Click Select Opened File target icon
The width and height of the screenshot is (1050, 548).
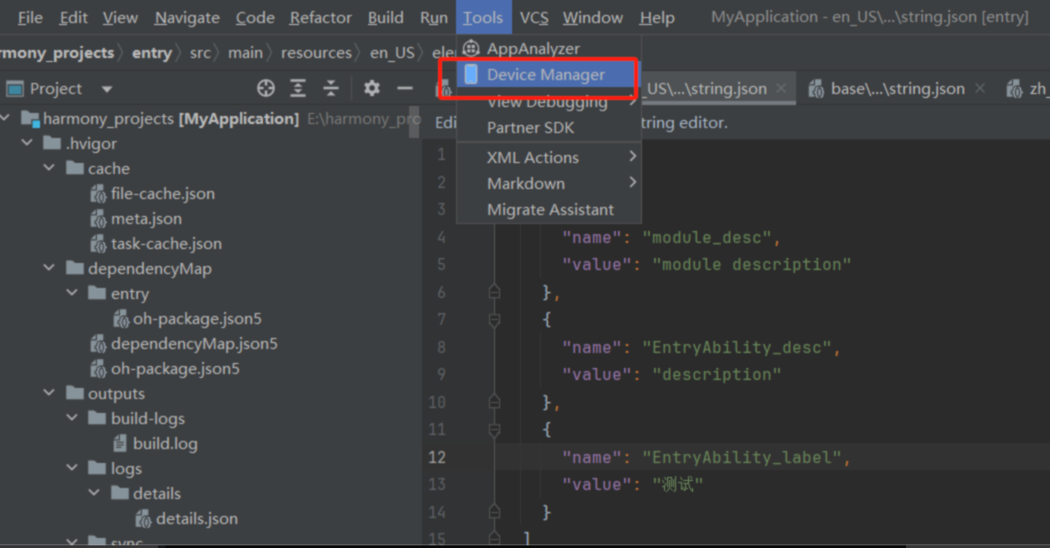point(266,88)
